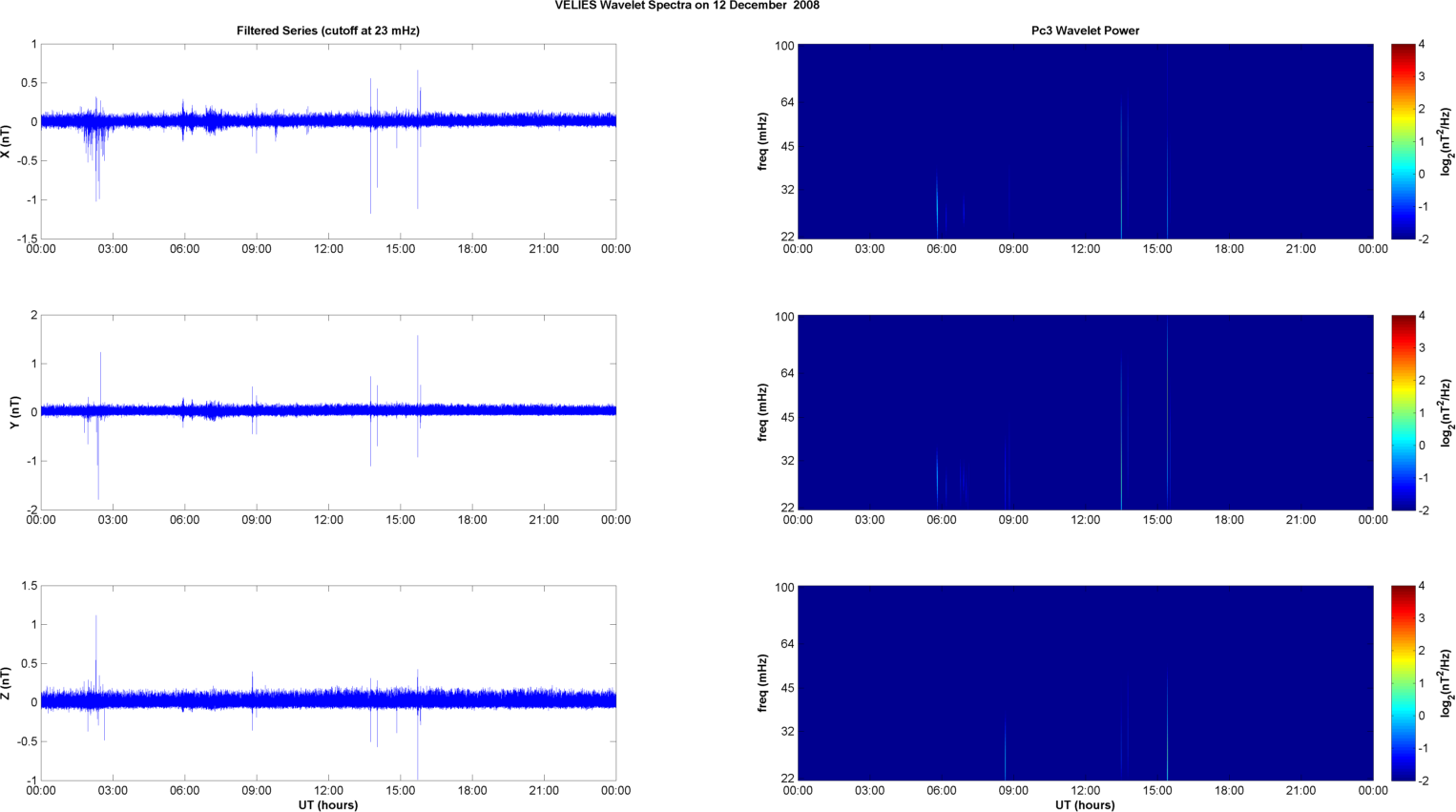Click 'UT (hours)' label under the Z series plot
The height and width of the screenshot is (812, 1456).
(x=328, y=805)
